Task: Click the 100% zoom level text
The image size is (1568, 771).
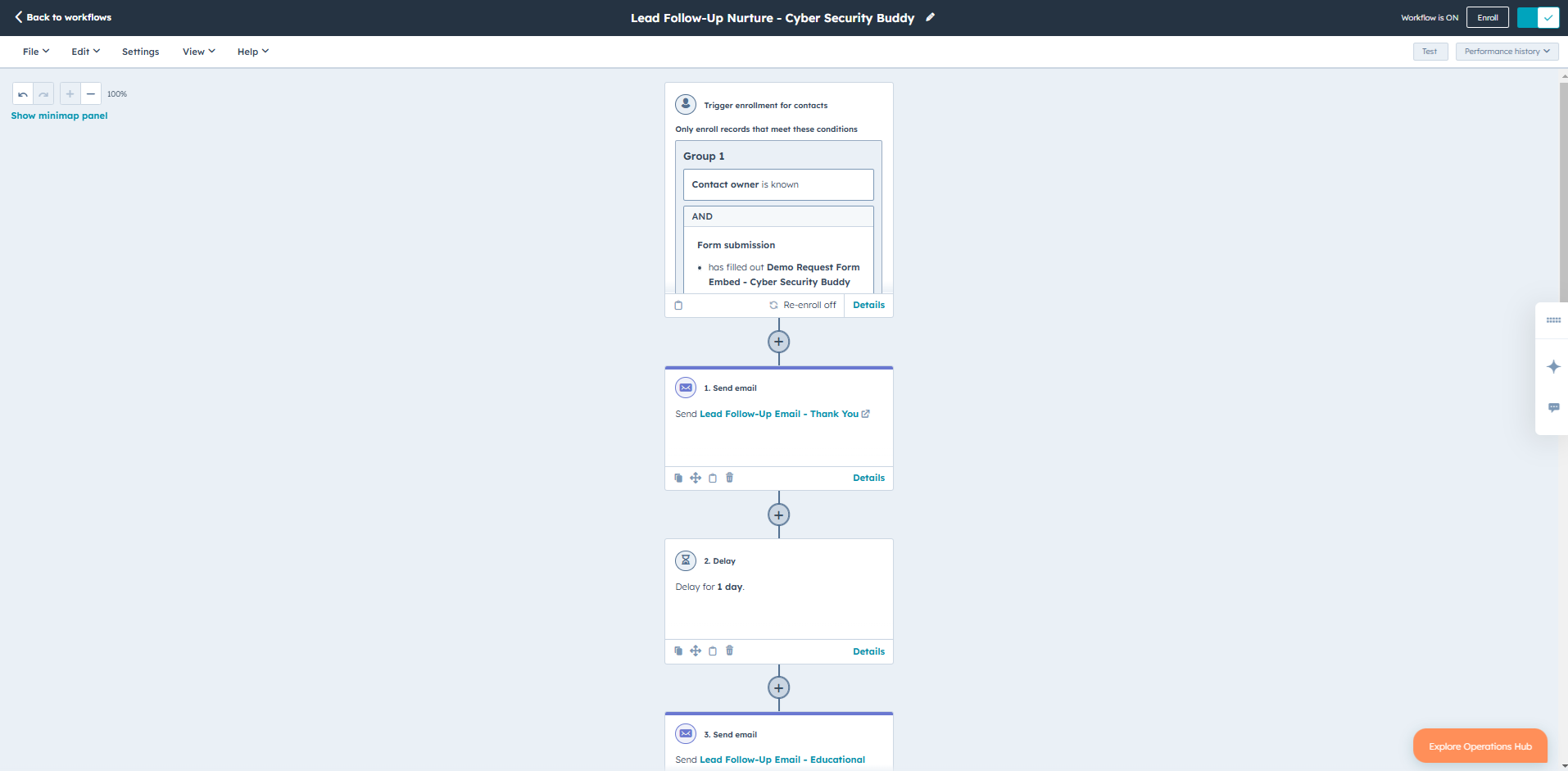Action: click(117, 94)
